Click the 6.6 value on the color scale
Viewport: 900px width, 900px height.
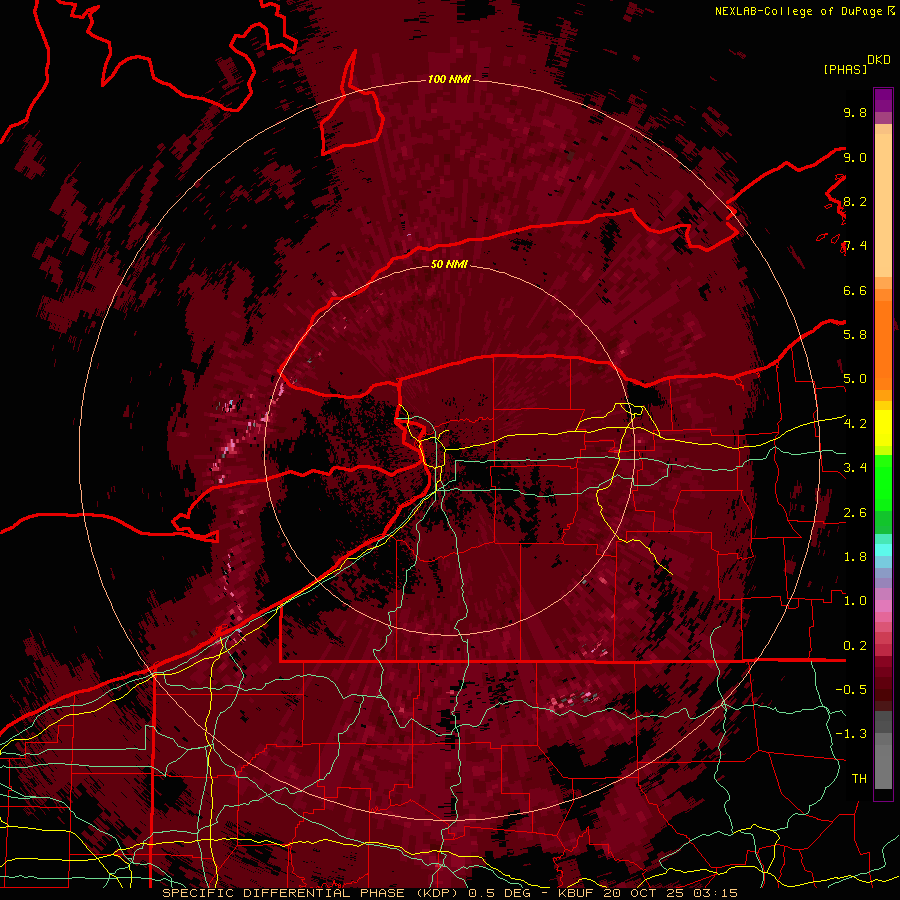(855, 290)
